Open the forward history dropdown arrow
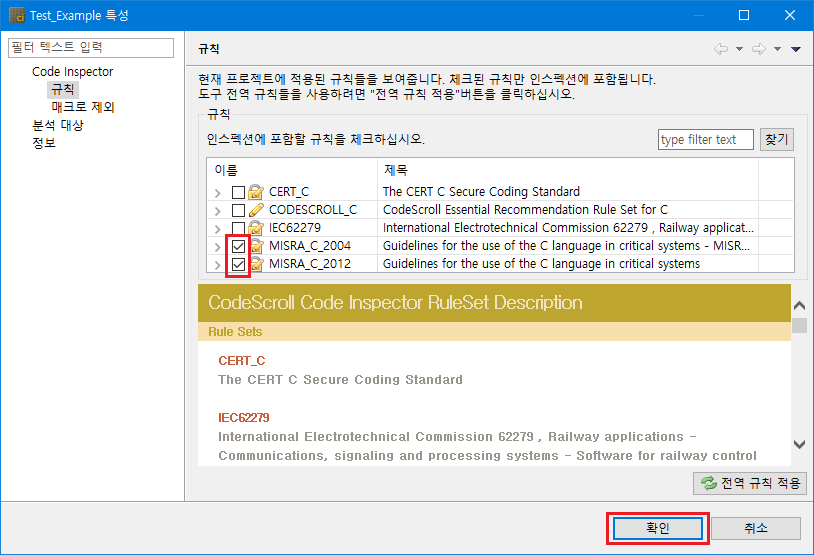Image resolution: width=814 pixels, height=555 pixels. (x=777, y=49)
